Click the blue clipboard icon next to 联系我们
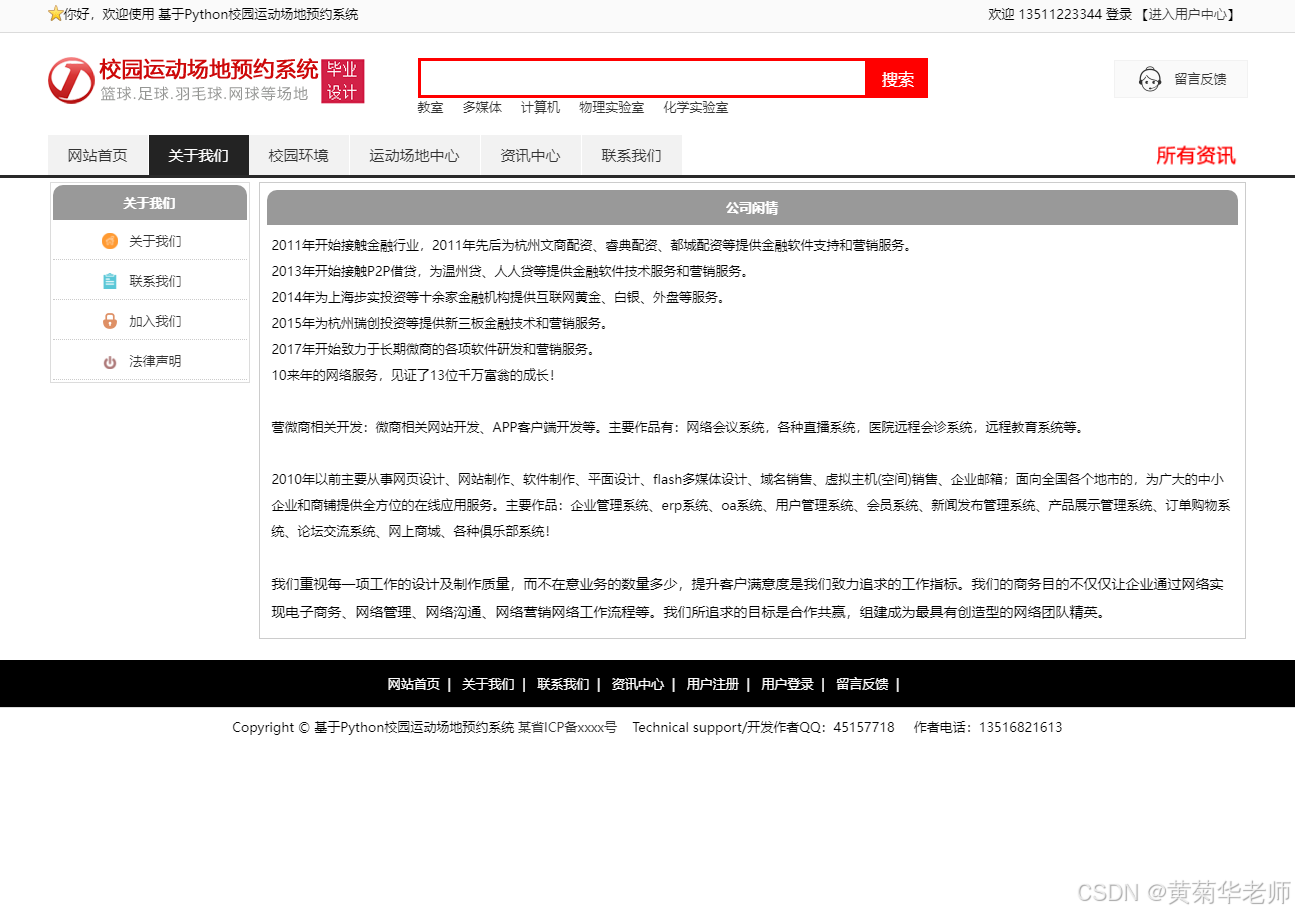Image resolution: width=1295 pixels, height=914 pixels. [x=109, y=281]
